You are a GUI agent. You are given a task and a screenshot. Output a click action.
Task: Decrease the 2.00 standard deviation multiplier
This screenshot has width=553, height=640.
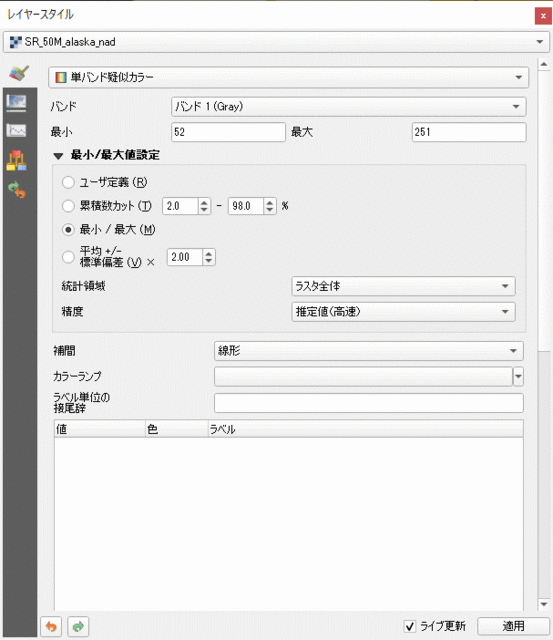coord(209,261)
